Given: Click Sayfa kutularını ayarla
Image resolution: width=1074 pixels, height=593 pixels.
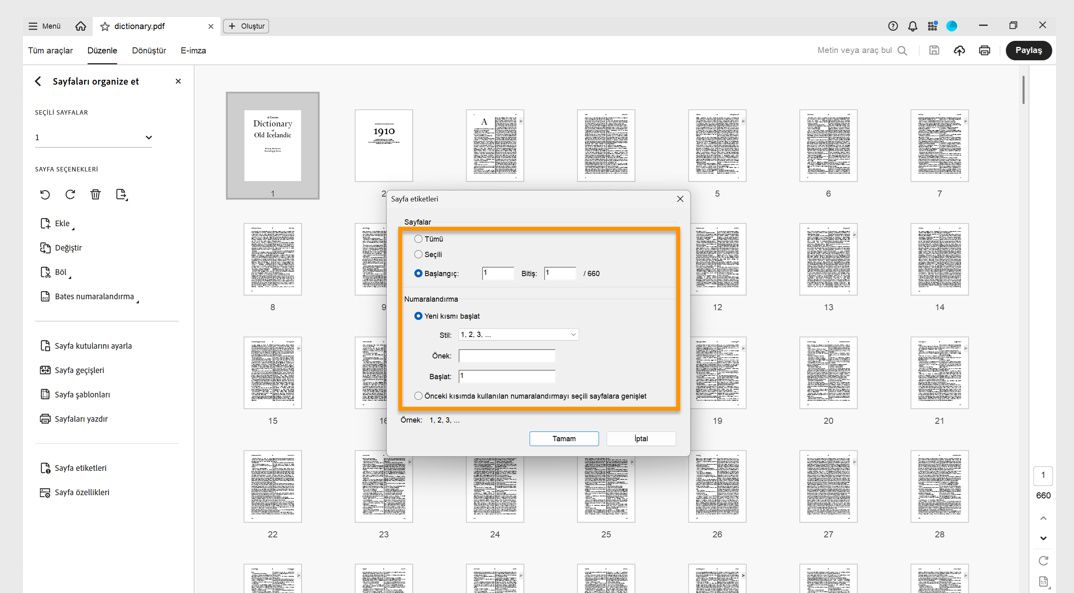Looking at the screenshot, I should click(86, 346).
